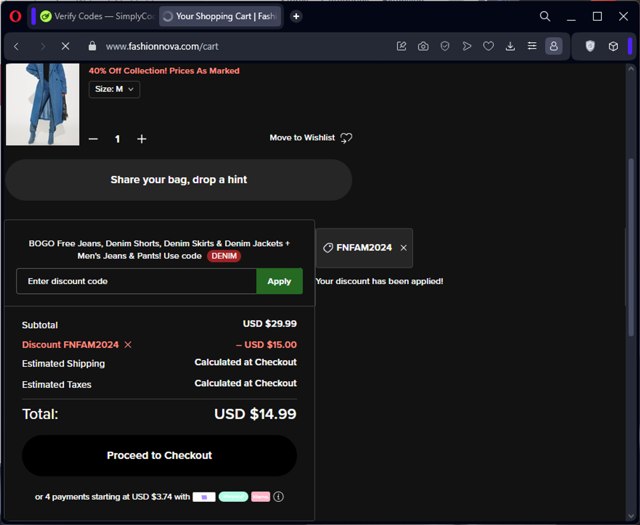This screenshot has width=640, height=525.
Task: Open the extensions cube icon
Action: tap(613, 46)
